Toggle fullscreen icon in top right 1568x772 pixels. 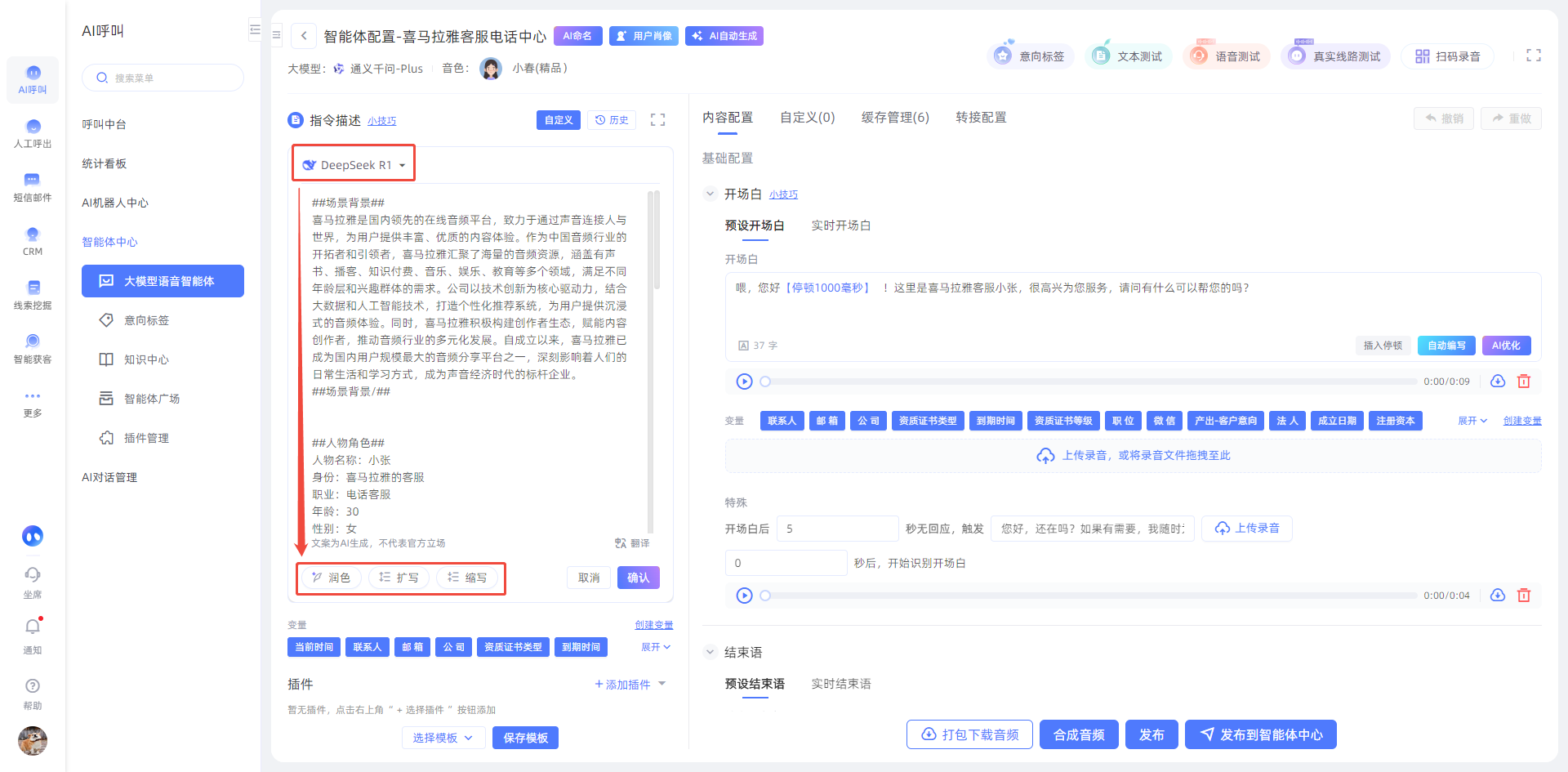tap(1534, 56)
